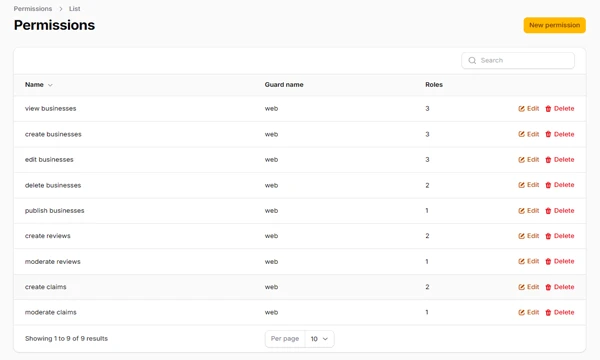Click the List breadcrumb item
This screenshot has height=360, width=600.
click(75, 8)
